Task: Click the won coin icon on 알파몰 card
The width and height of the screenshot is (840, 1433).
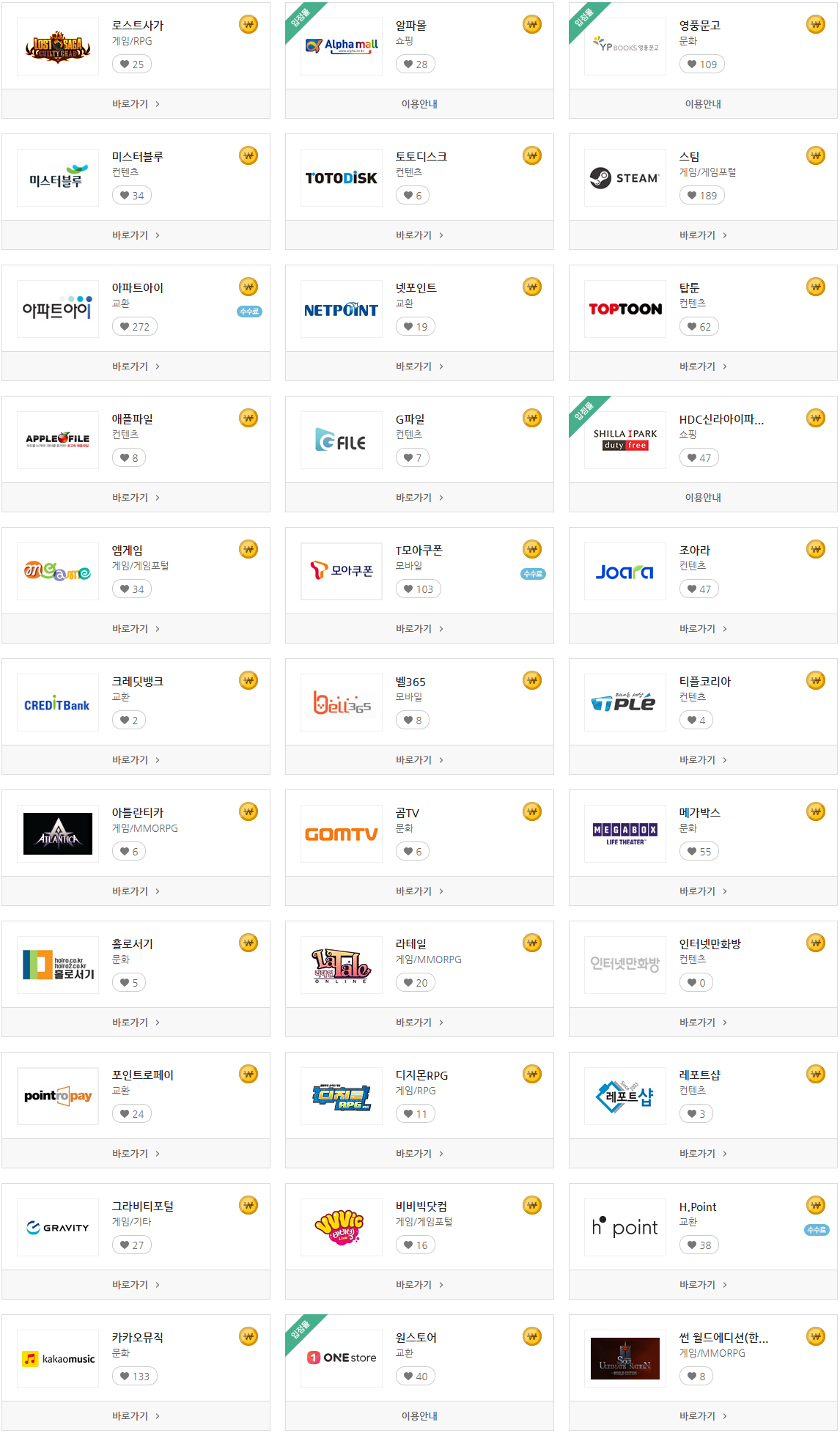Action: (x=532, y=25)
